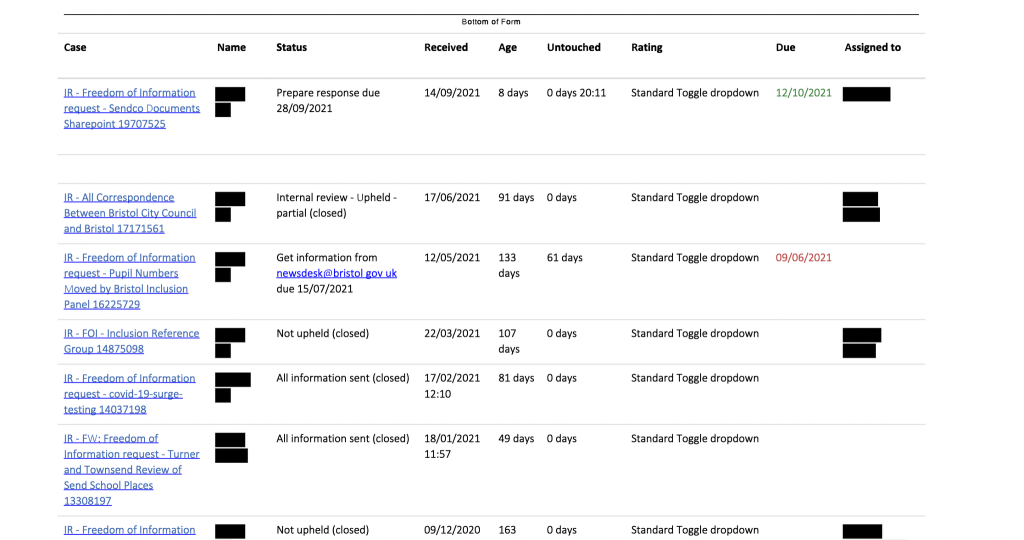Viewport: 1024px width, 540px height.
Task: Click the newsdesk@bristol.gov.uk email link
Action: point(336,273)
